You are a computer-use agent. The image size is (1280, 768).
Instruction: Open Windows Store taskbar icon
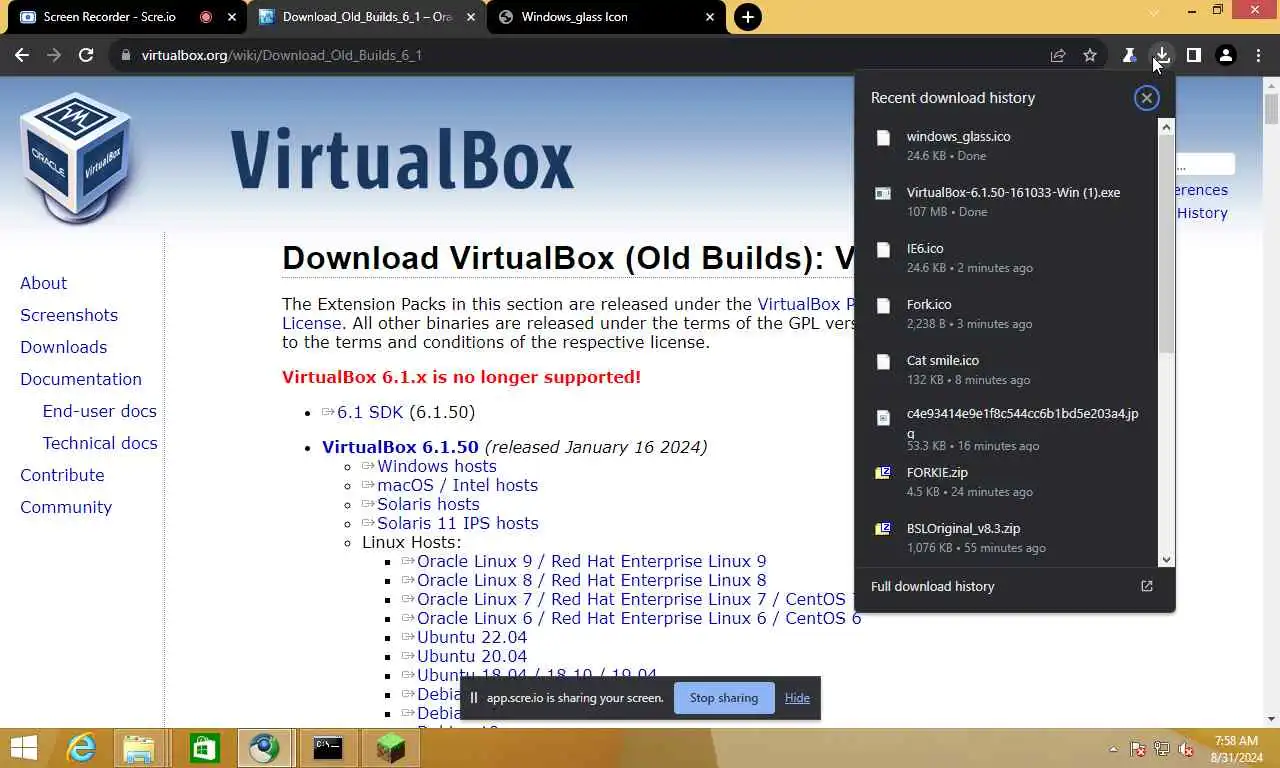(x=204, y=748)
